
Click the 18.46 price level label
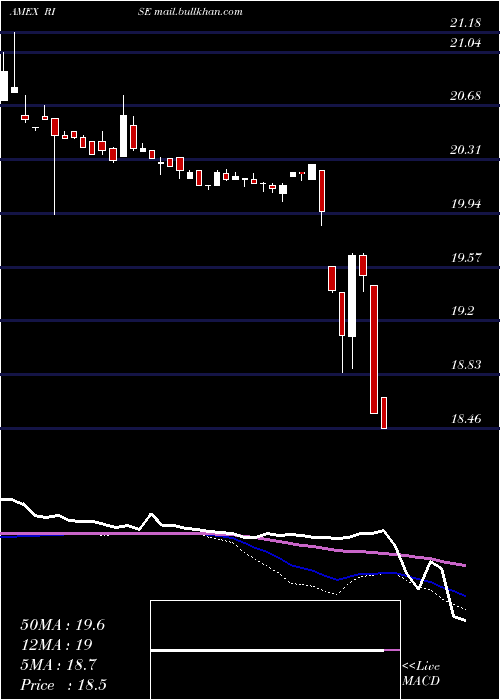[465, 419]
